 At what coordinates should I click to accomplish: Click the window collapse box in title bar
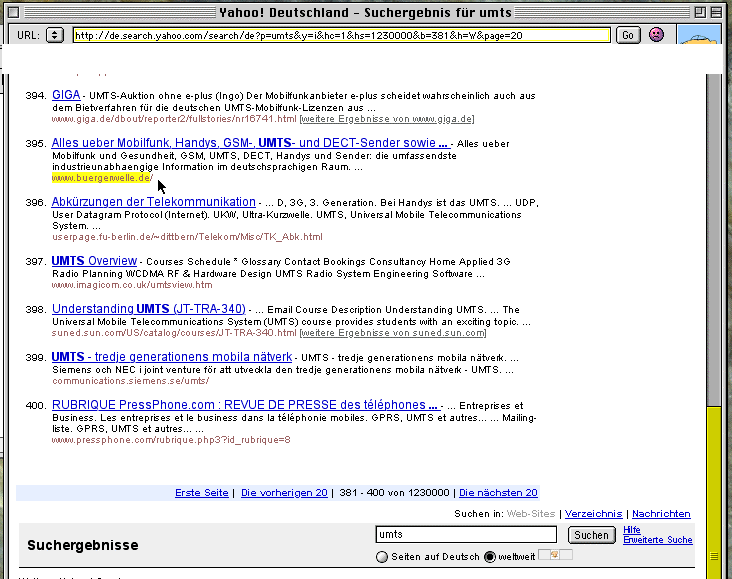click(x=719, y=13)
